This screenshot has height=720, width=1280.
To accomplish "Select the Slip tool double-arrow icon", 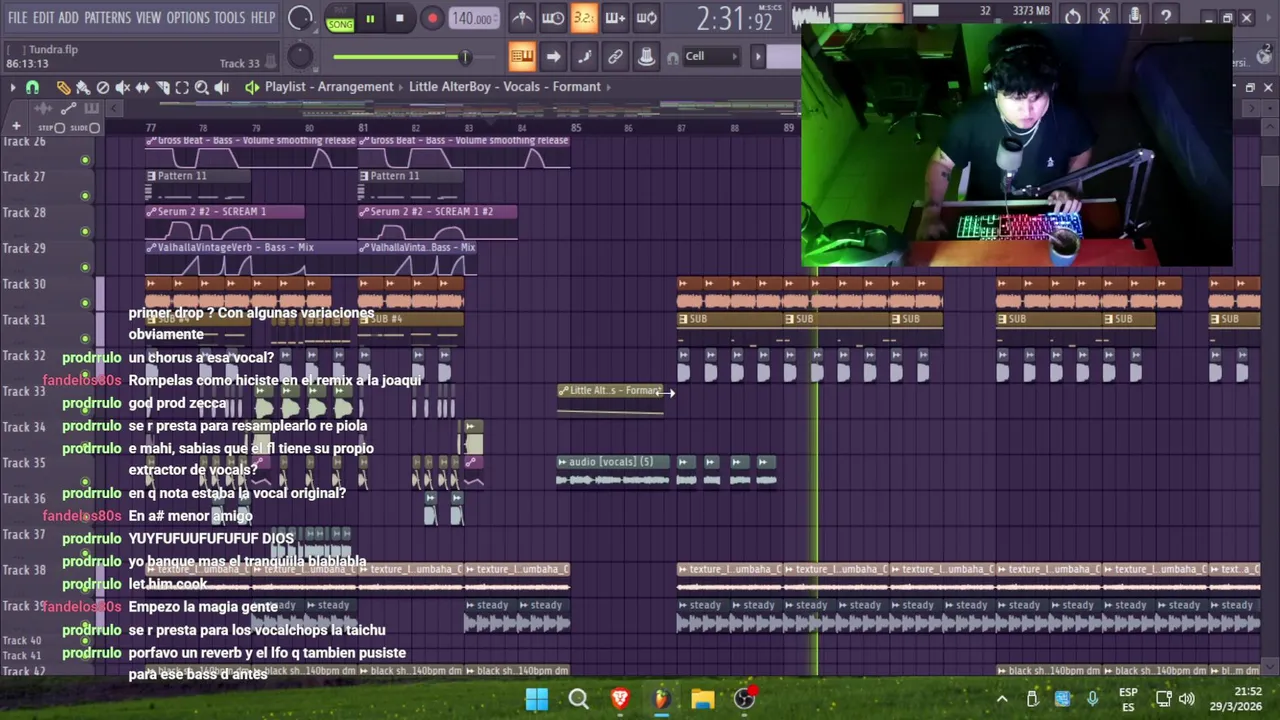I will pos(143,87).
